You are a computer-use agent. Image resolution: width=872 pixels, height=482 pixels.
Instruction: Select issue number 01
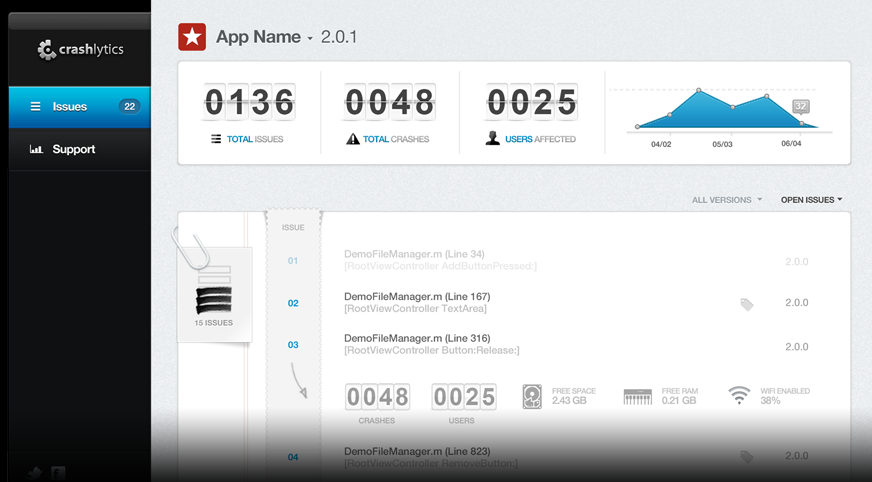[x=293, y=261]
